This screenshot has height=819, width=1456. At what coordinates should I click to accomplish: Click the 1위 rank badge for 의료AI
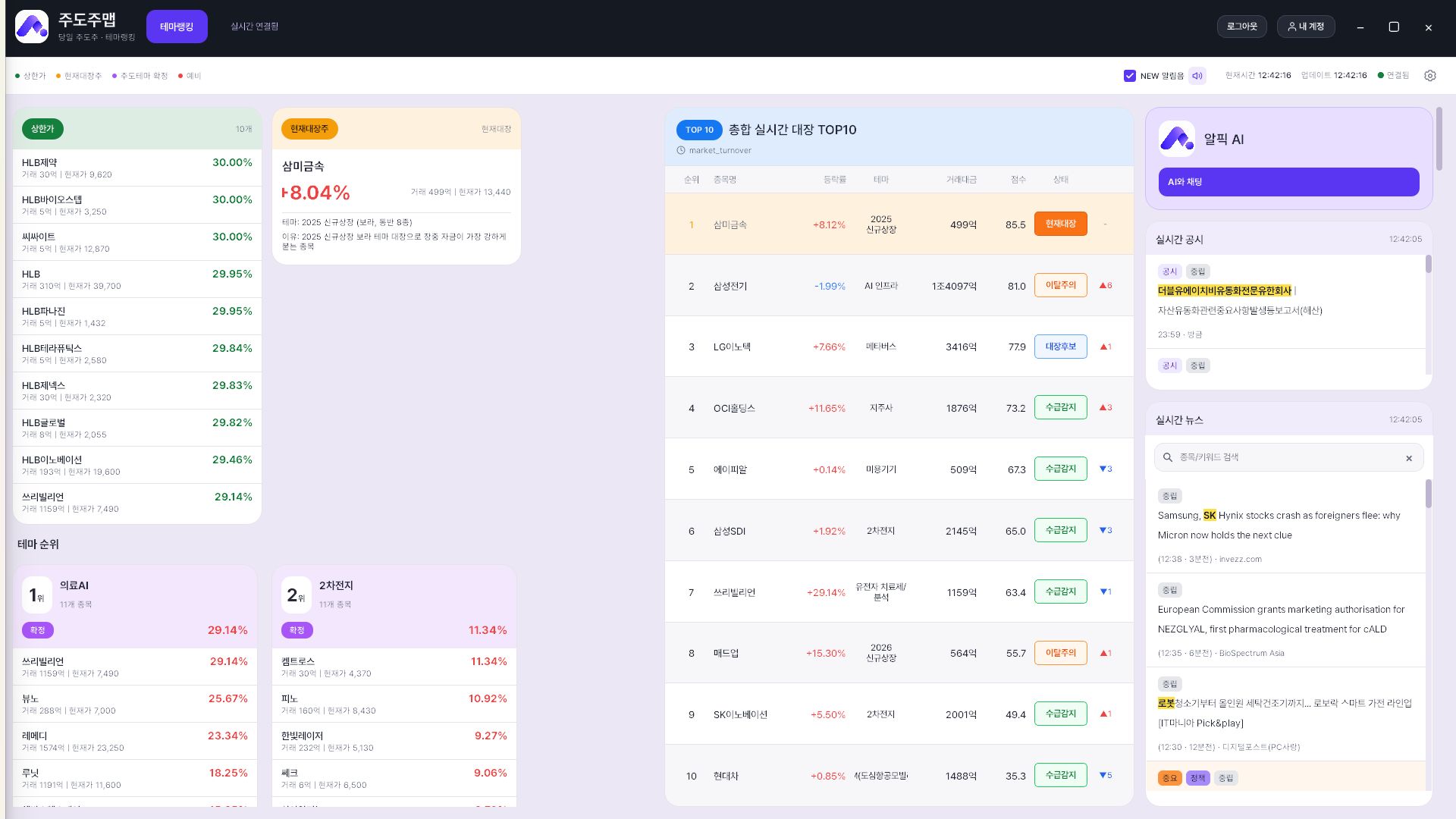point(36,595)
